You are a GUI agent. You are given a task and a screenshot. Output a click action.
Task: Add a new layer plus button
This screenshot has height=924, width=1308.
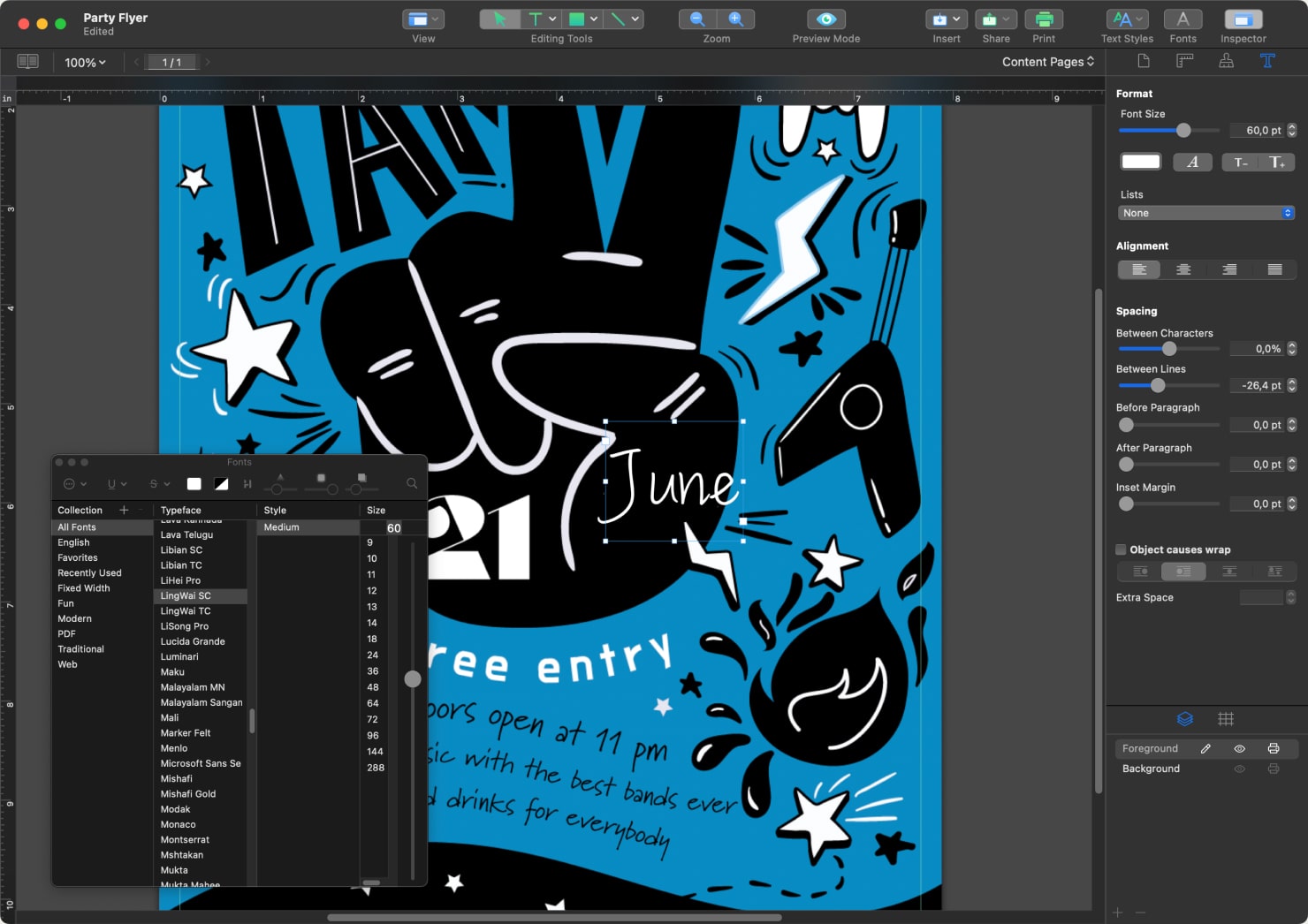(x=1118, y=913)
